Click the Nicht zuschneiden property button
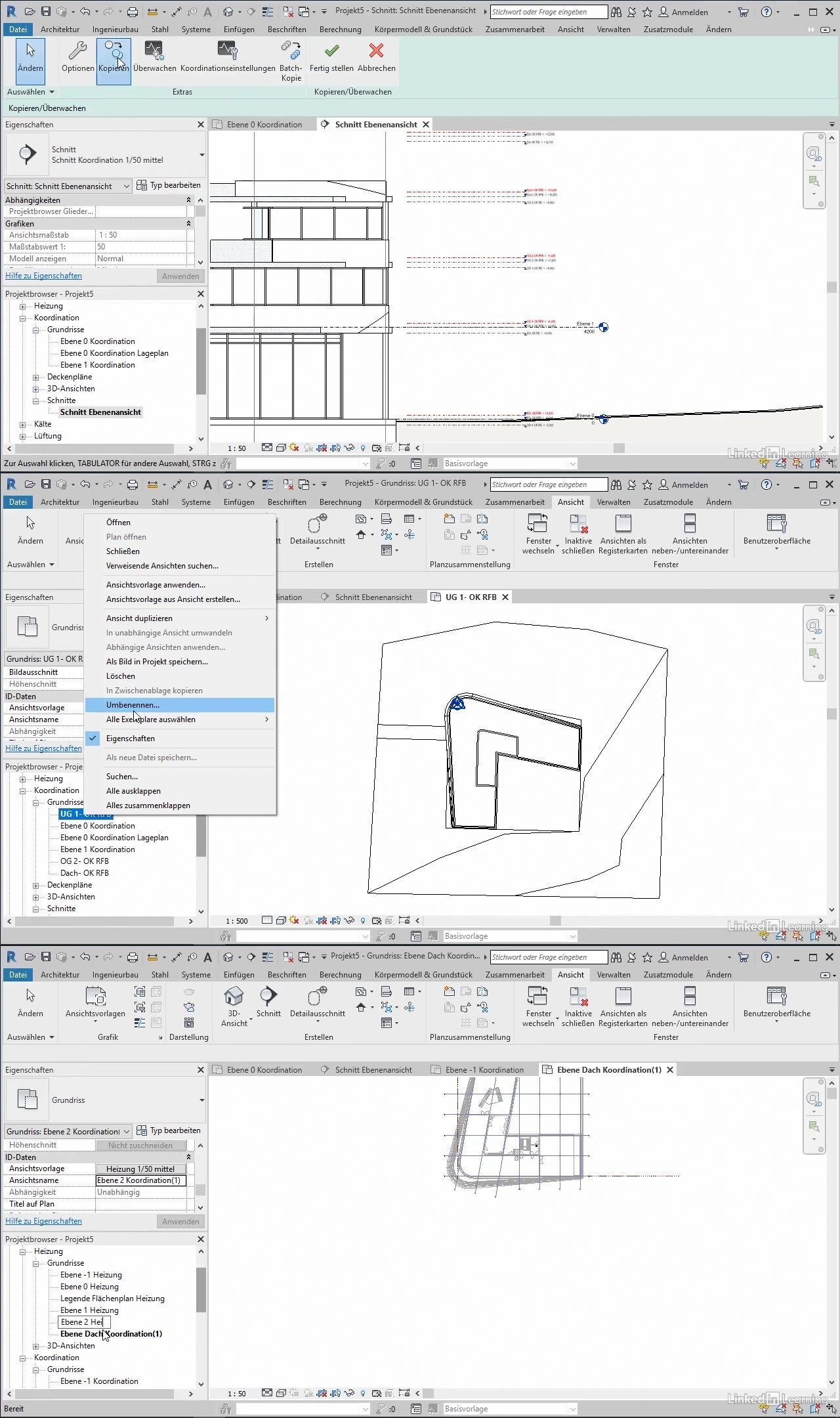840x1418 pixels. [x=140, y=1145]
